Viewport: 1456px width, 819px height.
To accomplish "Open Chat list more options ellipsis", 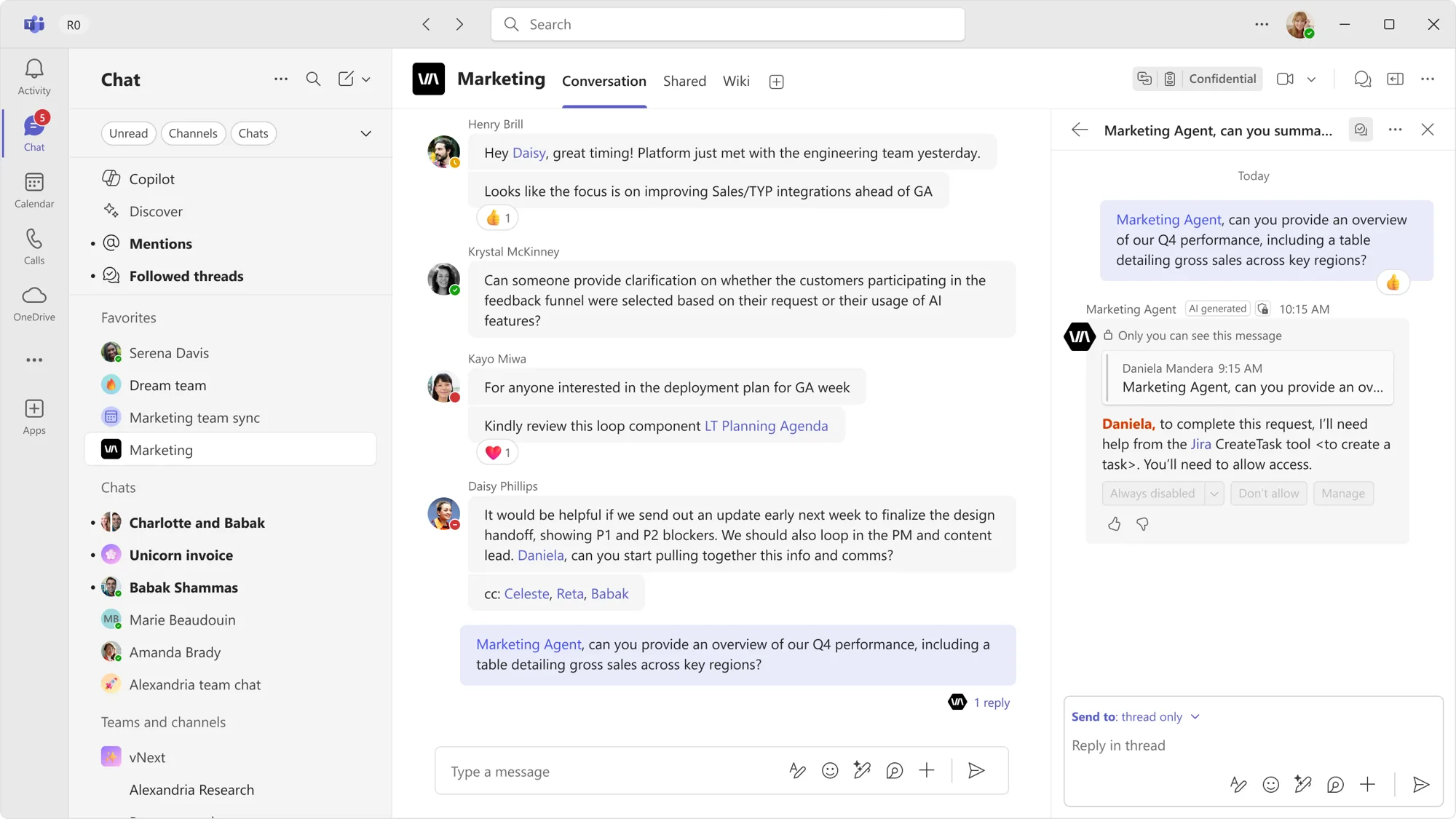I will pyautogui.click(x=281, y=79).
